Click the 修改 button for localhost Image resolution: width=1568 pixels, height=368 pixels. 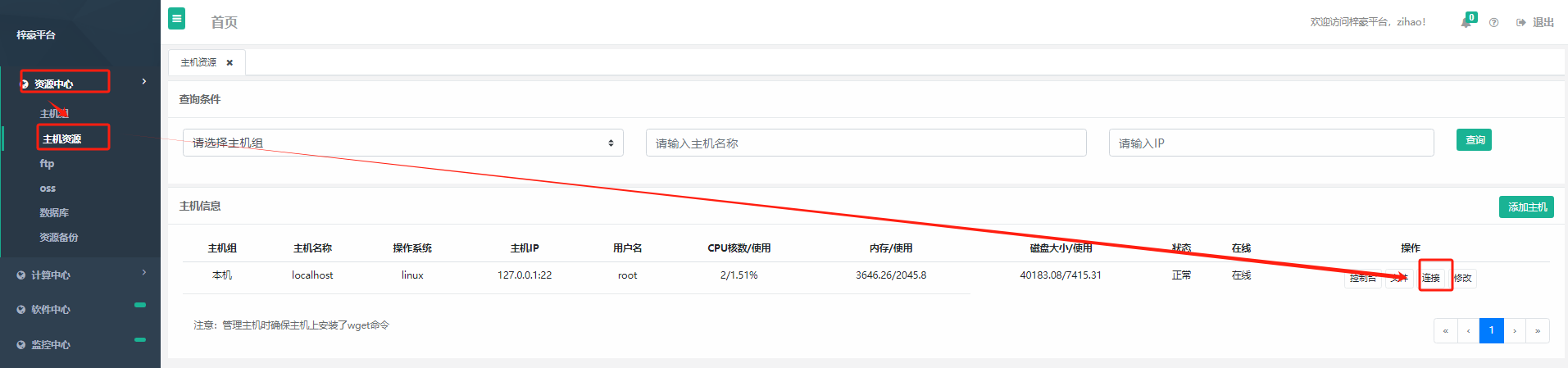click(x=1464, y=279)
